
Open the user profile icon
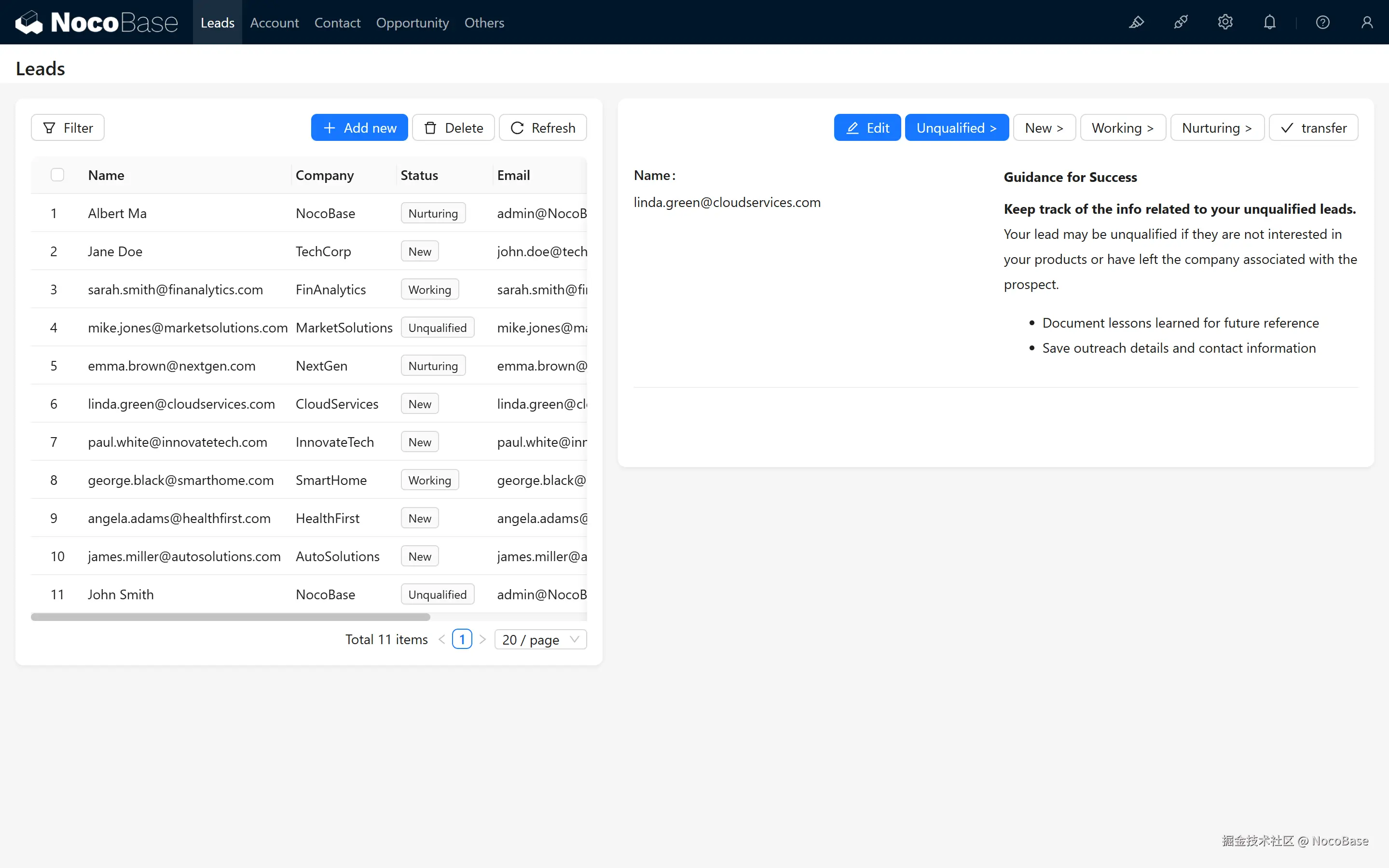1367,22
